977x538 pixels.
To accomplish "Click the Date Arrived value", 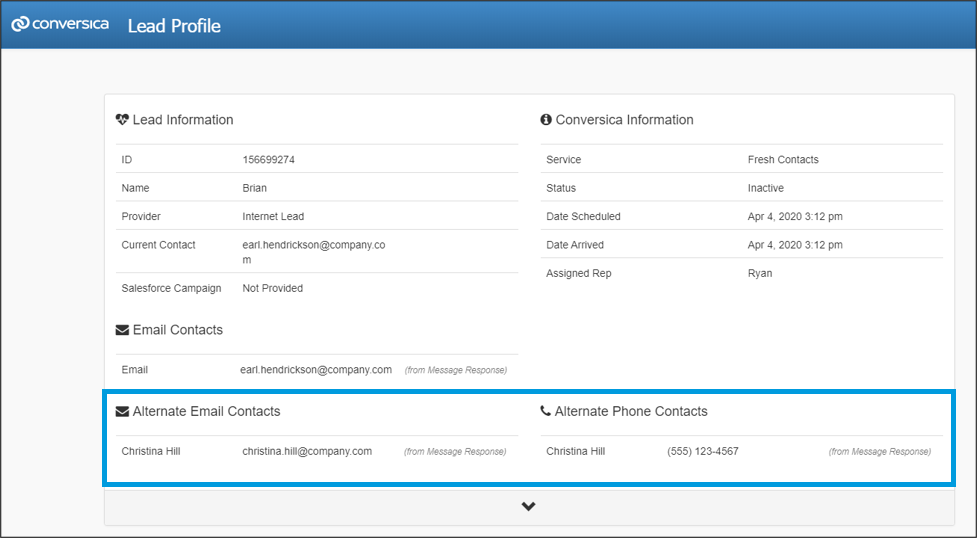I will [795, 245].
